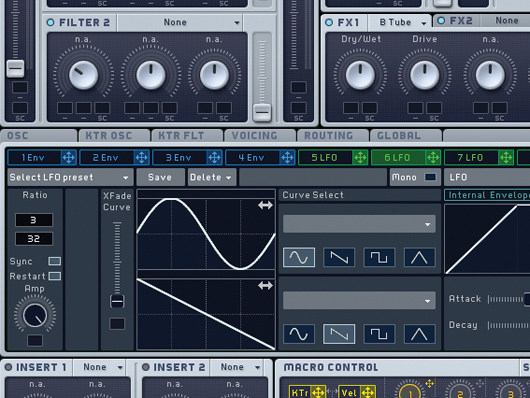Switch to the OSC tab

(38, 136)
